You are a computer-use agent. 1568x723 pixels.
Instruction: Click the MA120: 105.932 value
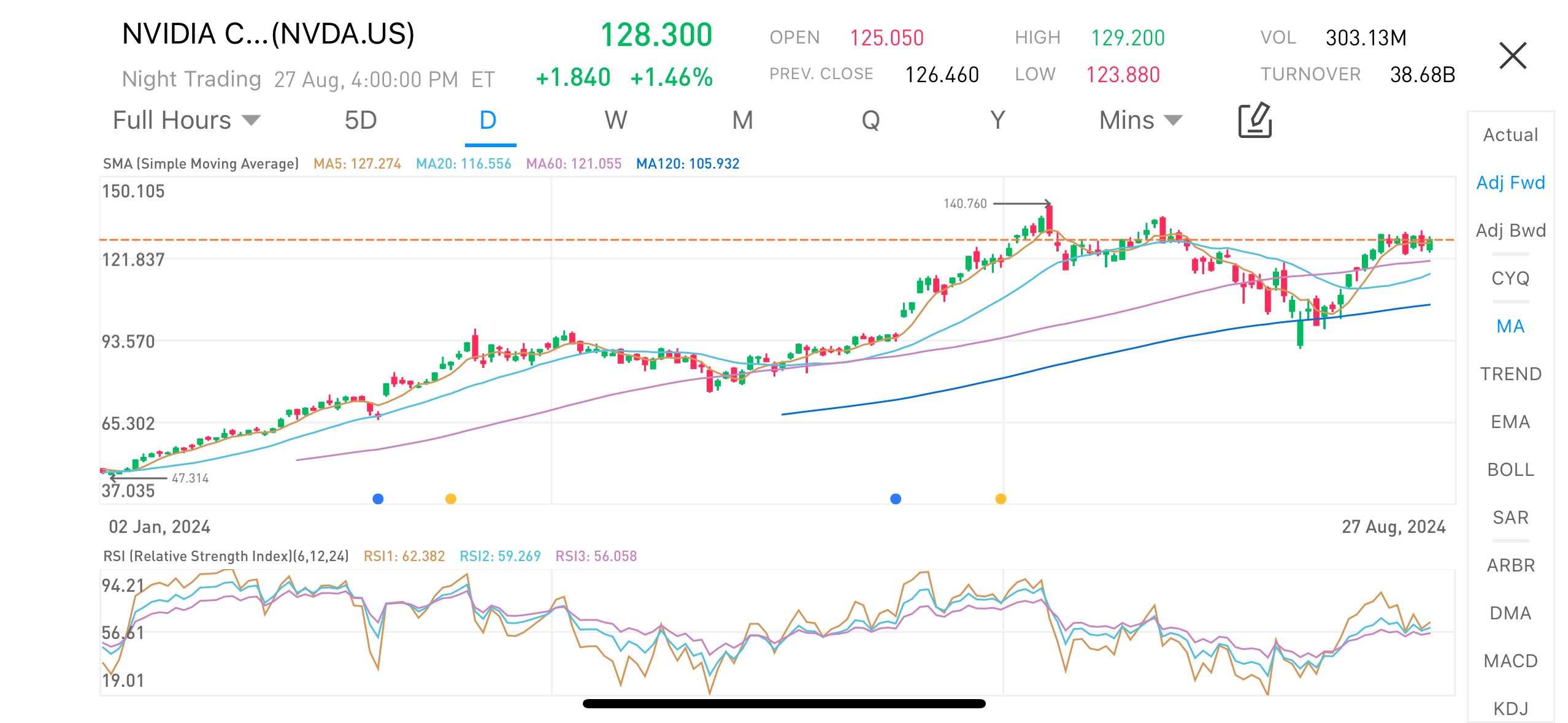pyautogui.click(x=688, y=164)
